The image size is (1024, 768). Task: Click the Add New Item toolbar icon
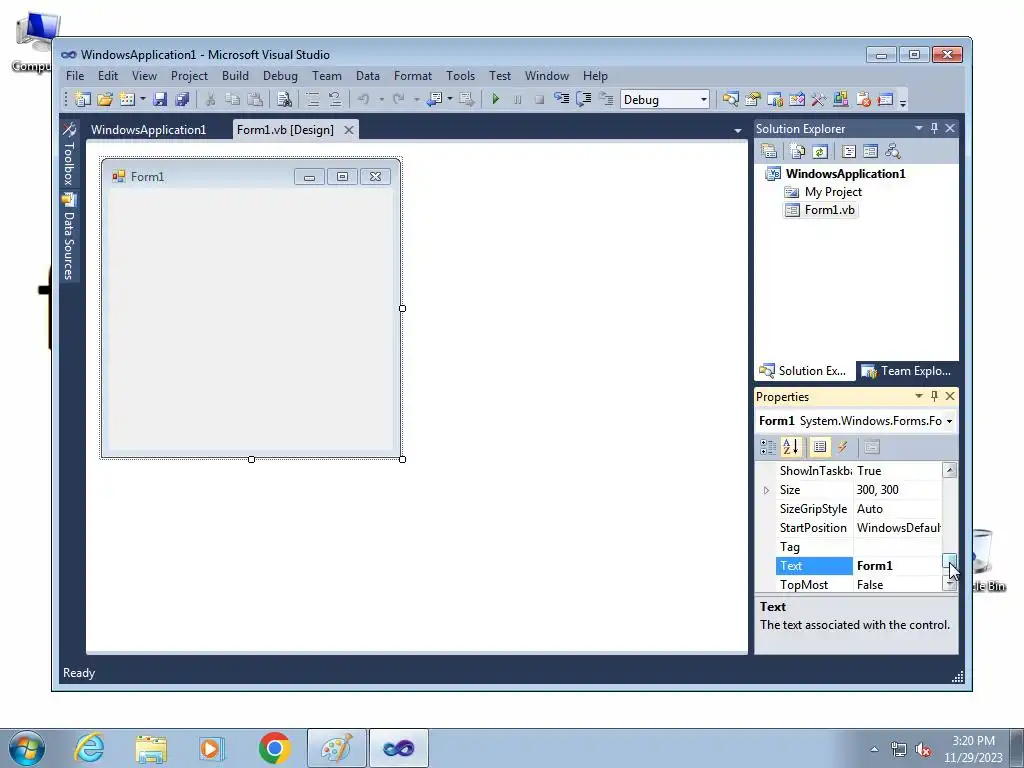click(x=127, y=99)
